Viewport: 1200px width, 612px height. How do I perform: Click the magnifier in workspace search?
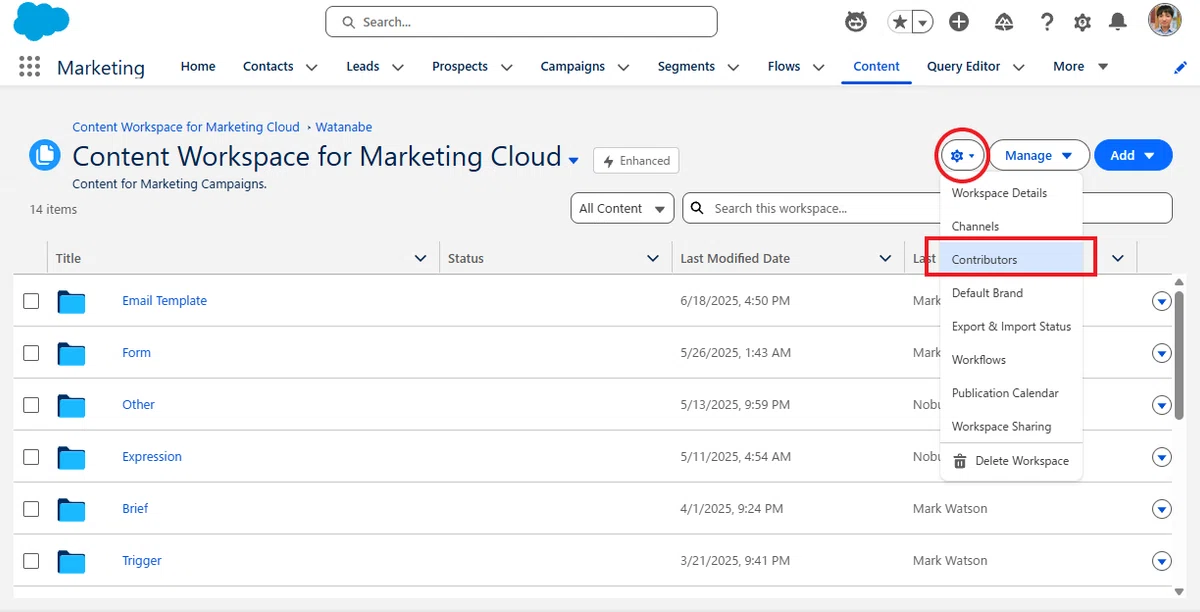[698, 208]
